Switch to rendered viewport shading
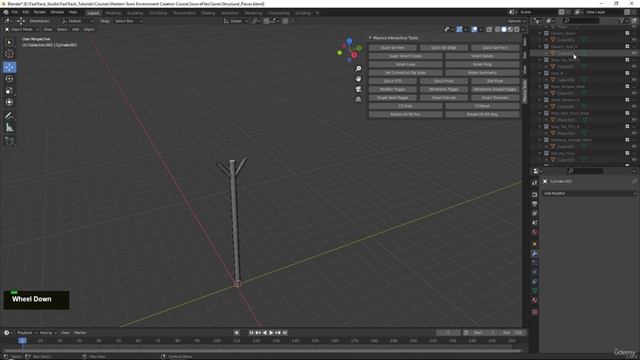Screen dimensions: 640x360 (517, 29)
